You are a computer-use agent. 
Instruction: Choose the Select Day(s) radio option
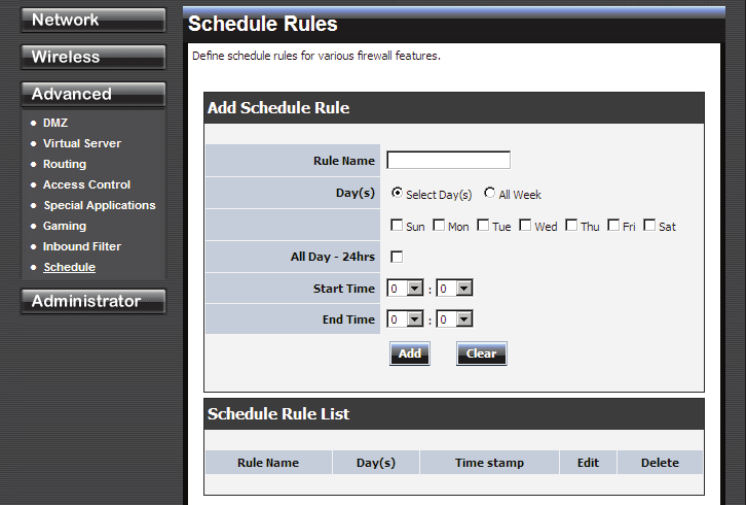[396, 193]
